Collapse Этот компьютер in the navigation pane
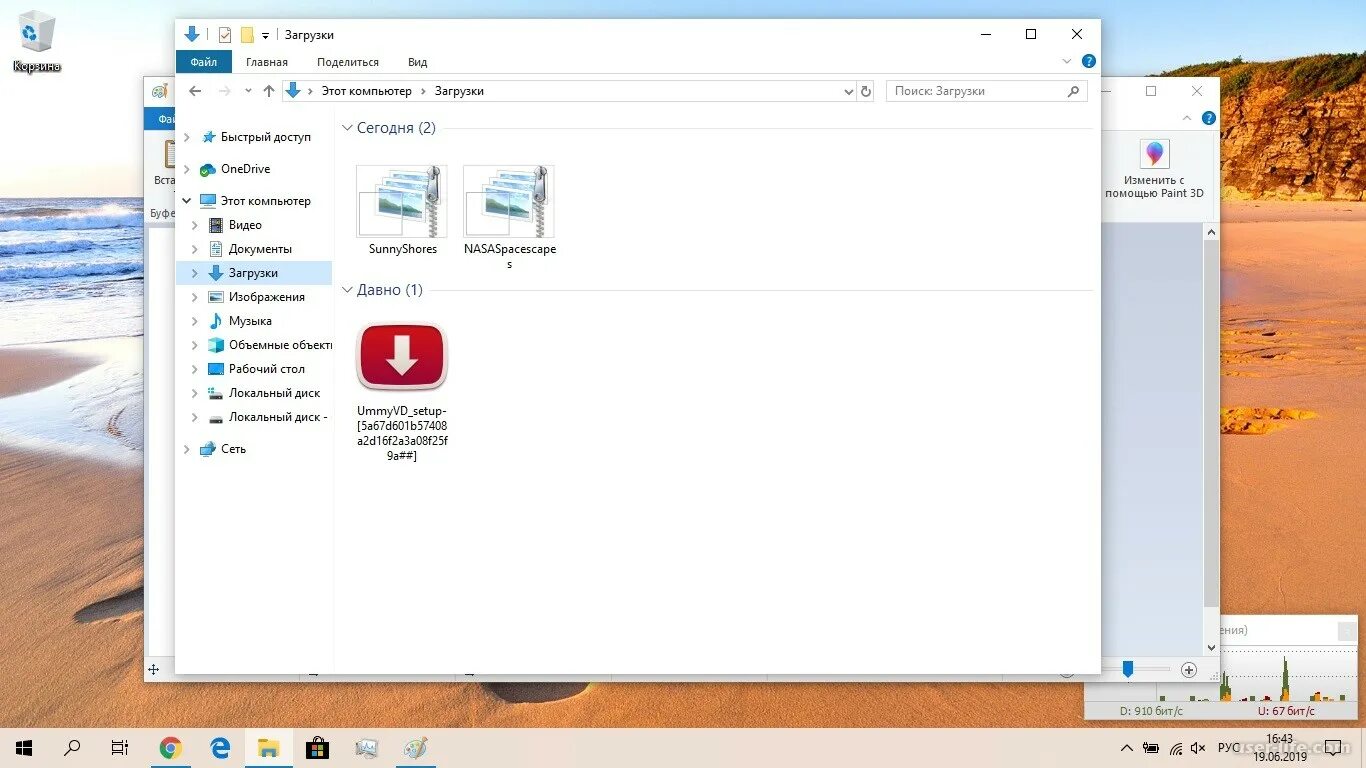Image resolution: width=1366 pixels, height=768 pixels. click(184, 200)
